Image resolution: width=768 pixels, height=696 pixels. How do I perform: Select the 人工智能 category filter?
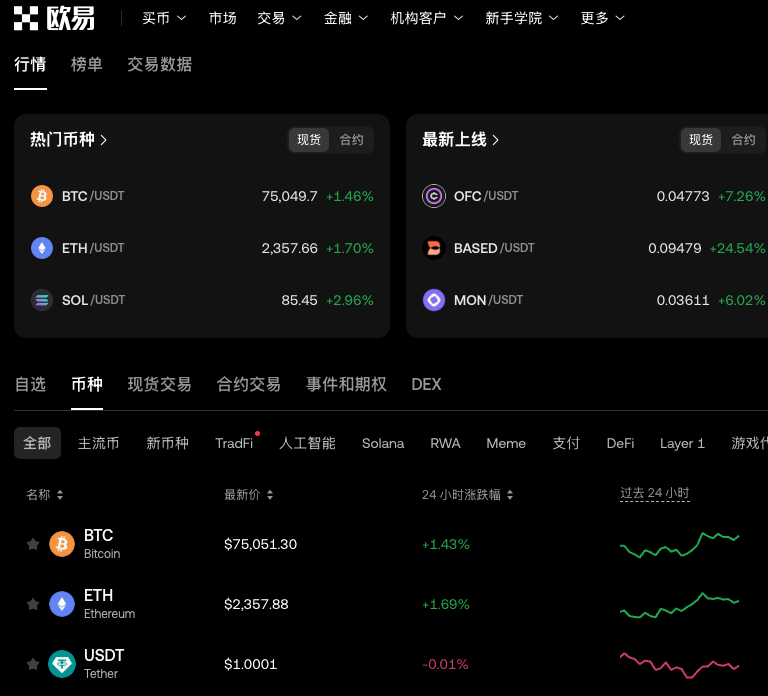pyautogui.click(x=307, y=443)
